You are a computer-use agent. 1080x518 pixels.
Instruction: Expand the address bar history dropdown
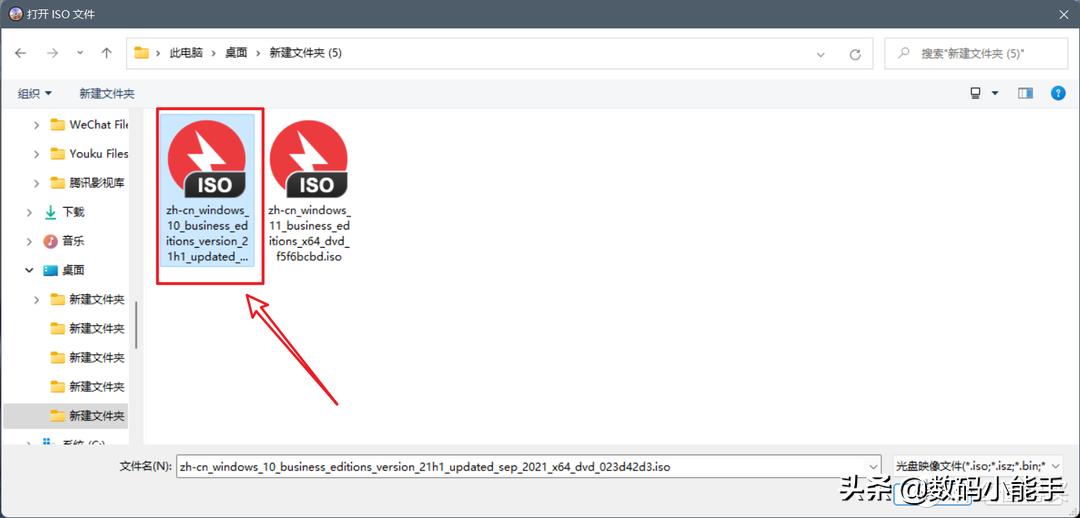(820, 54)
